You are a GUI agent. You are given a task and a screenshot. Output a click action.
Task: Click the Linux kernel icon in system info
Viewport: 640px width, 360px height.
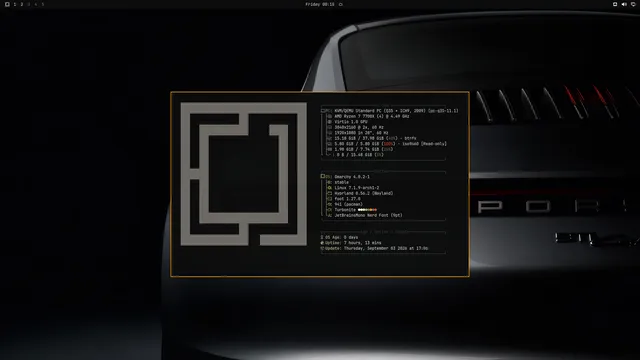(329, 188)
